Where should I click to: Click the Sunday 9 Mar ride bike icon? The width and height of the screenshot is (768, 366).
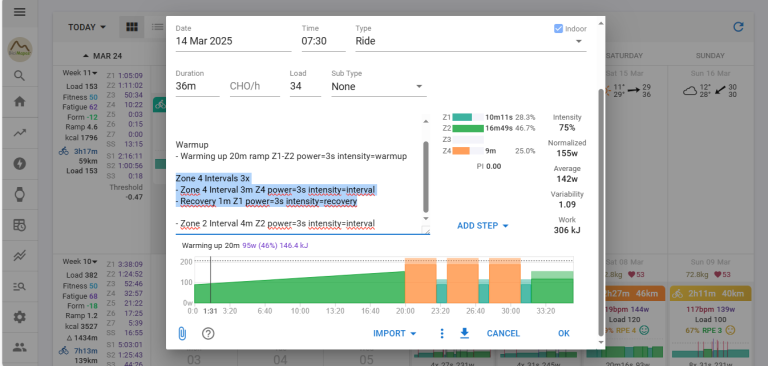[x=678, y=294]
